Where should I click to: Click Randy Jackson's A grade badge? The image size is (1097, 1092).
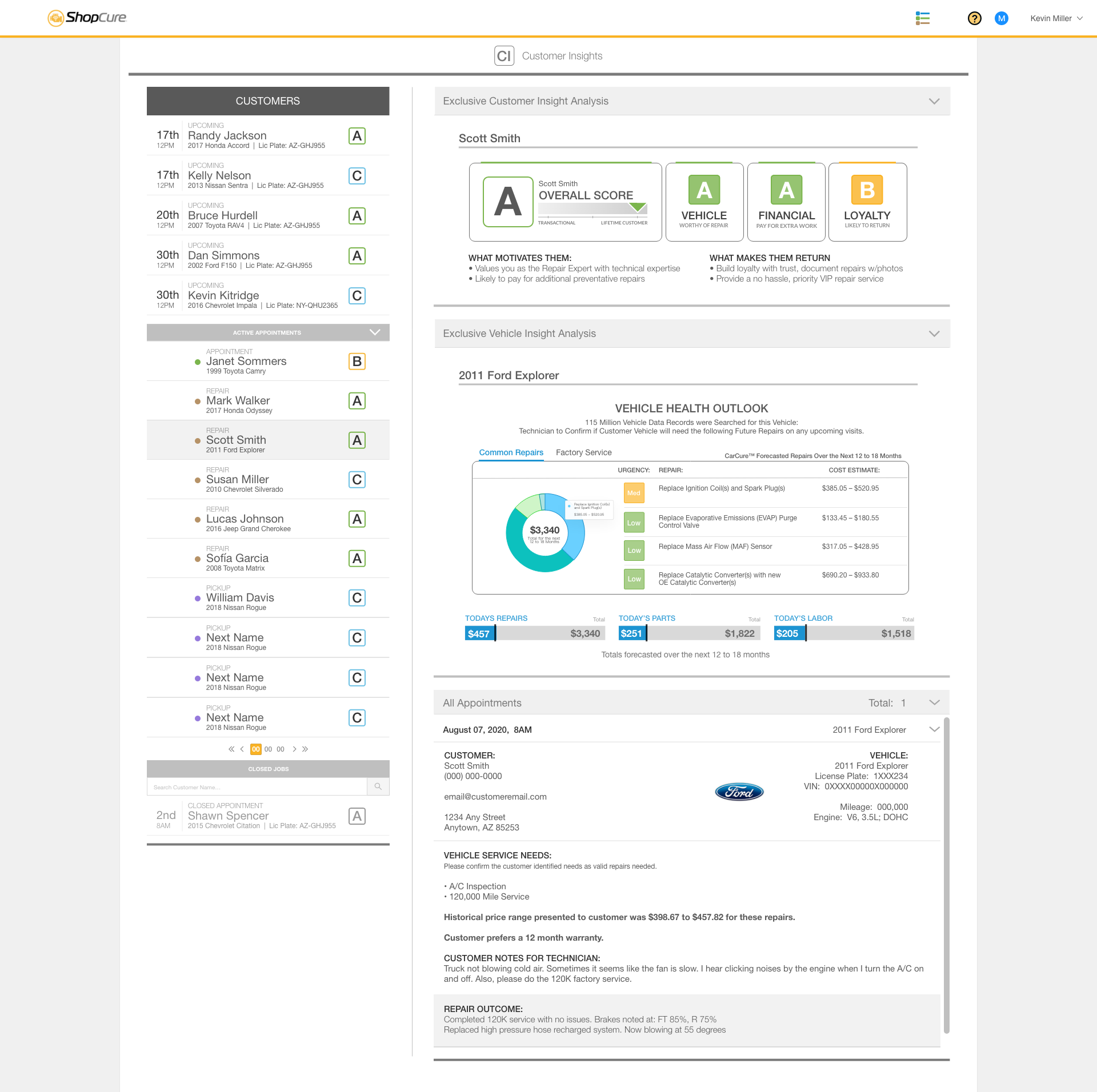click(x=357, y=136)
